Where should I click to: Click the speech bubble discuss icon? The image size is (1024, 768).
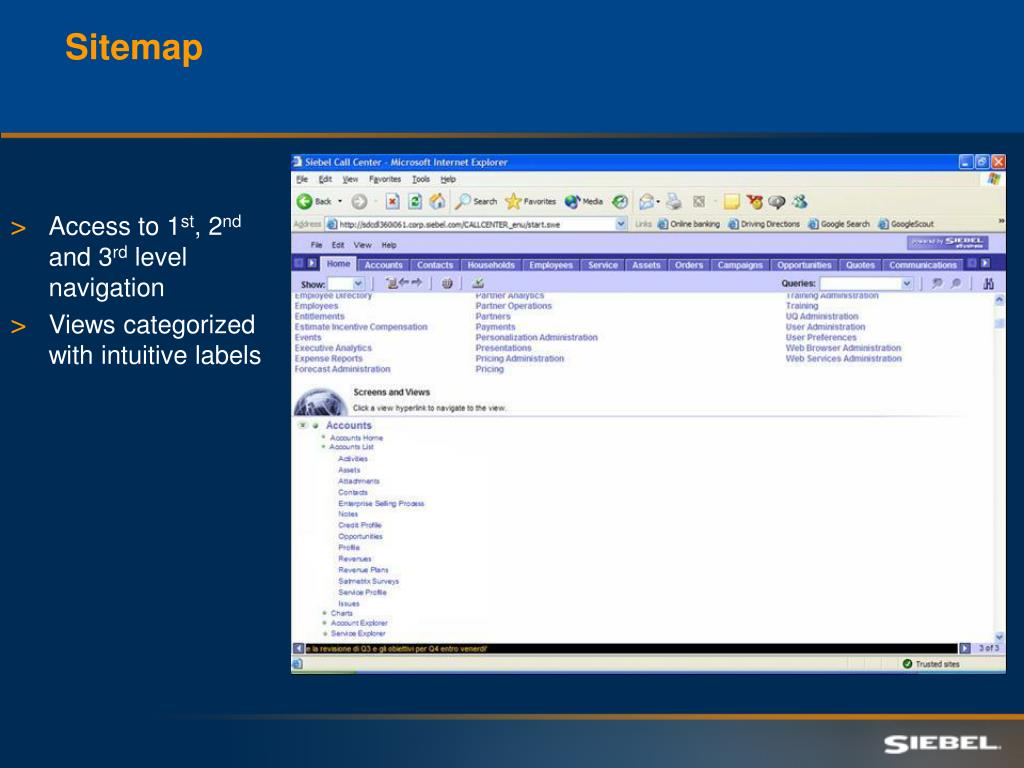(x=776, y=202)
